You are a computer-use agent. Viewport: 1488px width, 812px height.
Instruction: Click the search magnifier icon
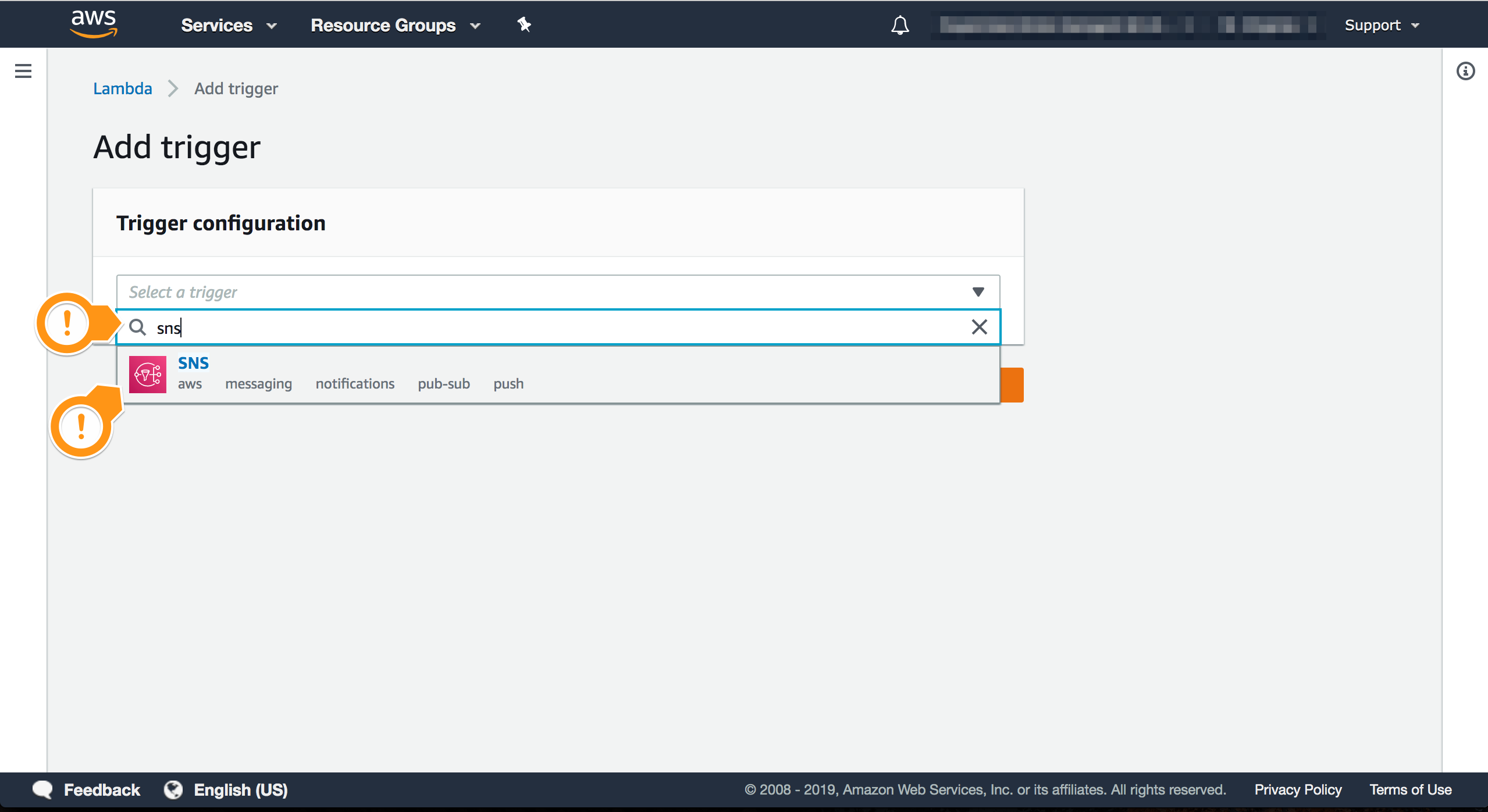[x=138, y=327]
